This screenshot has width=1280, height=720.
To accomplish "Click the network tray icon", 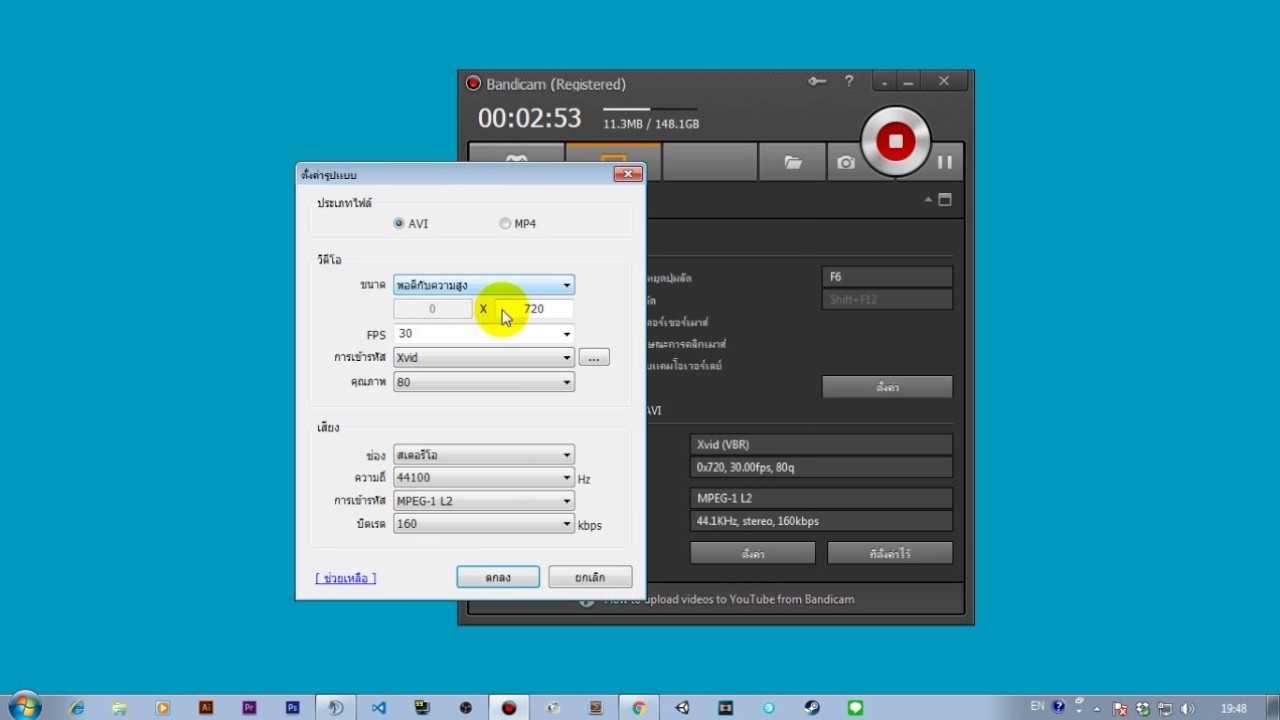I will coord(1165,709).
